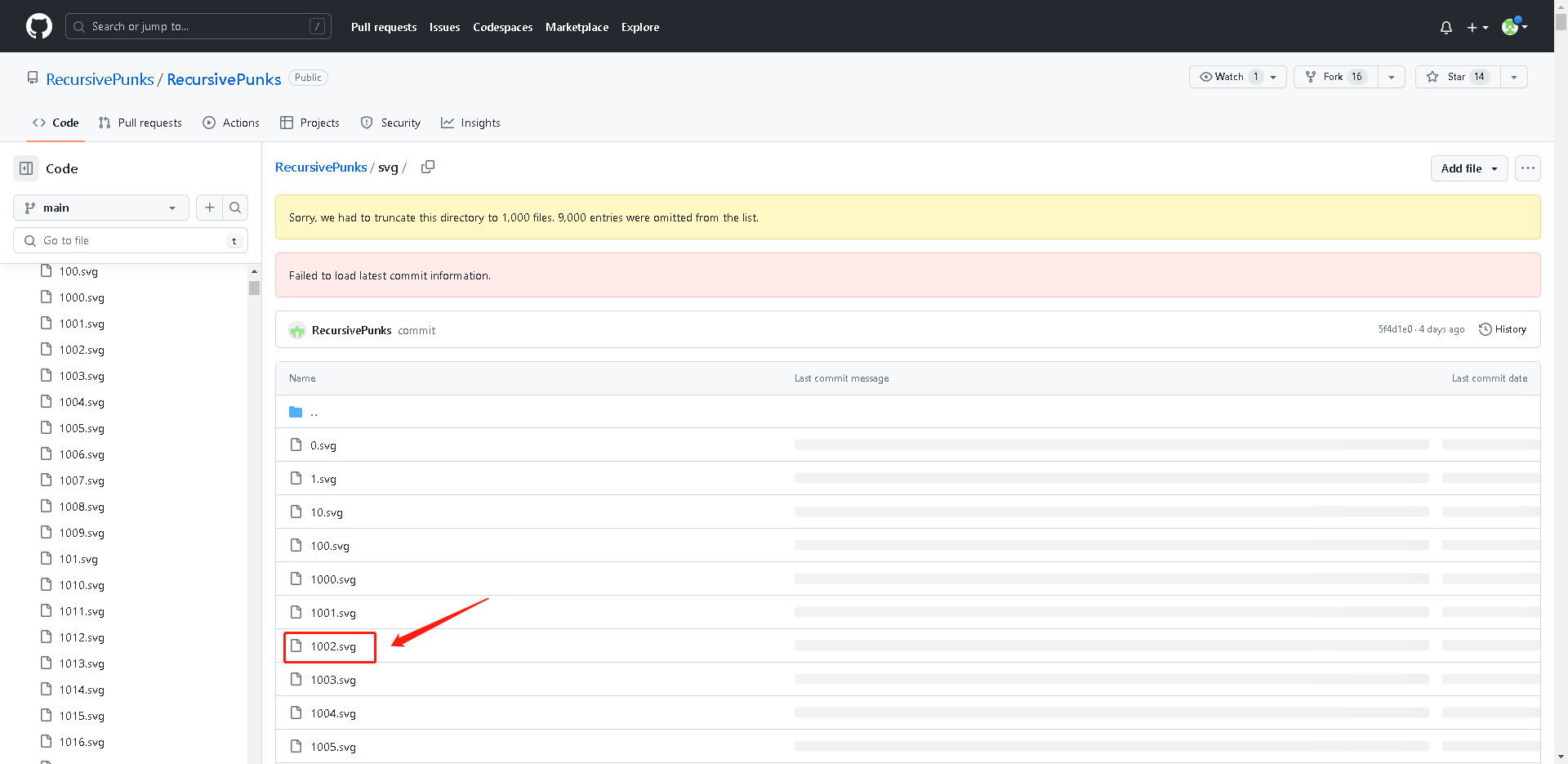Open the RecursivePunks breadcrumb link
This screenshot has height=764, width=1568.
tap(321, 167)
